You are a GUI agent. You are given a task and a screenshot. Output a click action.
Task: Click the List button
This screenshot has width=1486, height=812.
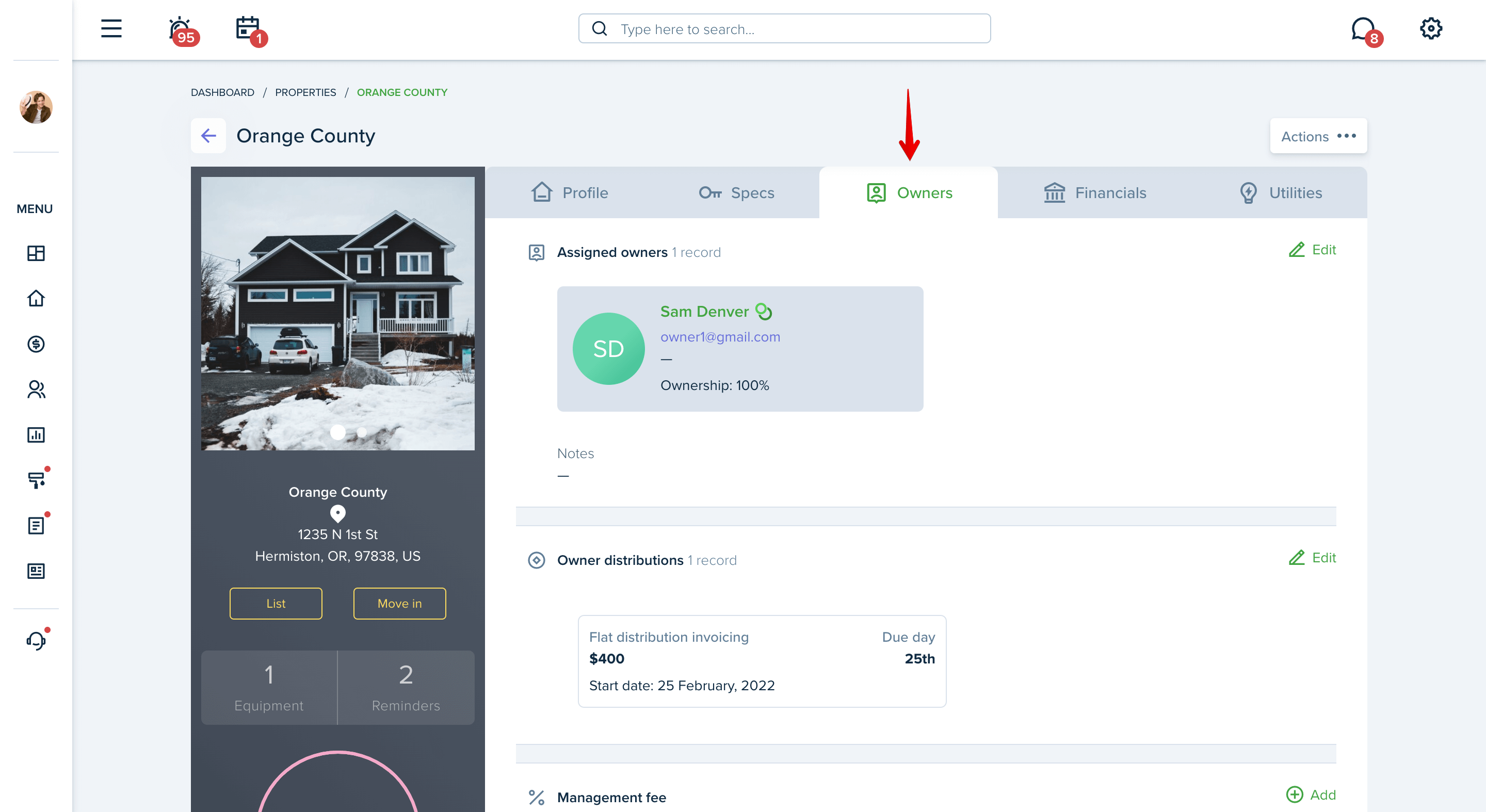pos(276,603)
